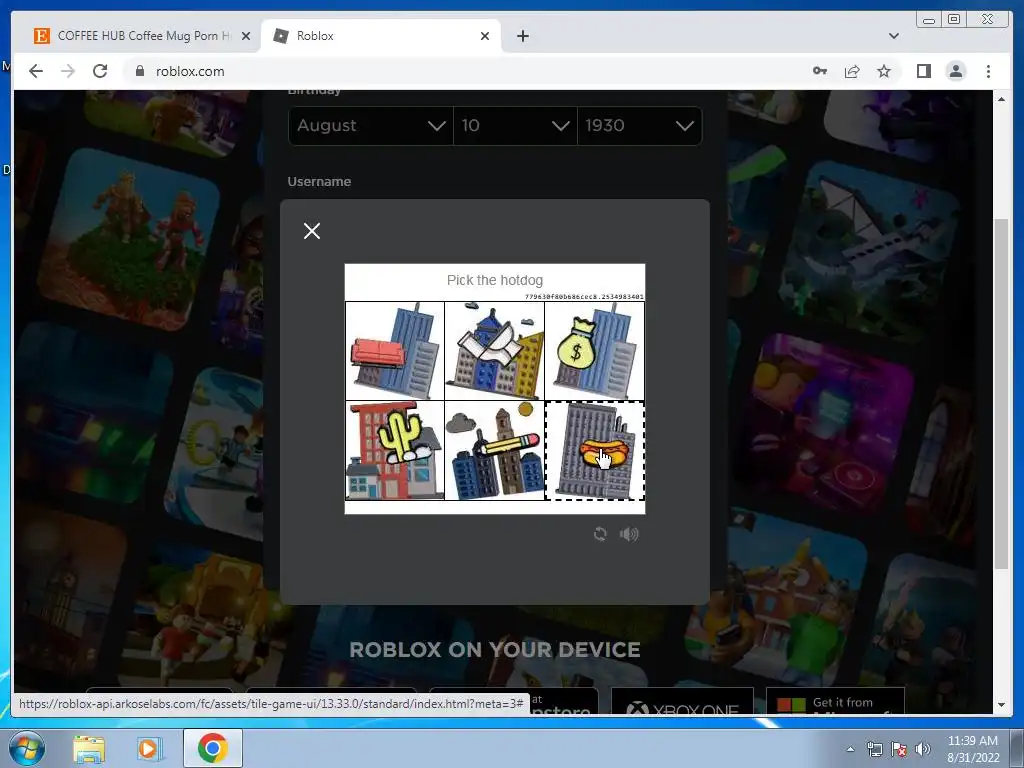Open the system volume tray icon
Screen dimensions: 1024x768
coord(923,750)
